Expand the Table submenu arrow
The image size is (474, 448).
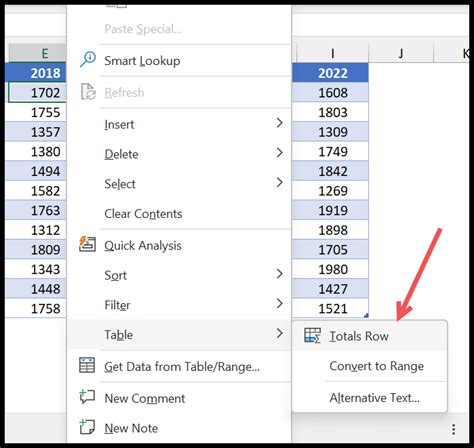(x=280, y=333)
